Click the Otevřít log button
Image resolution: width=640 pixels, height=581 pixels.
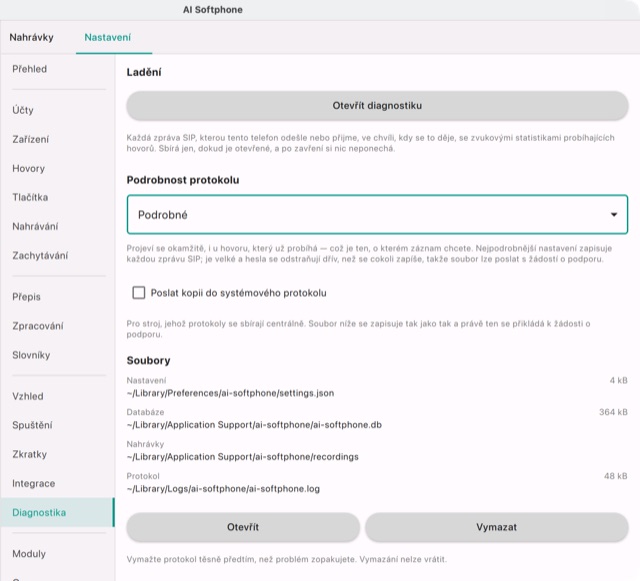[x=243, y=527]
